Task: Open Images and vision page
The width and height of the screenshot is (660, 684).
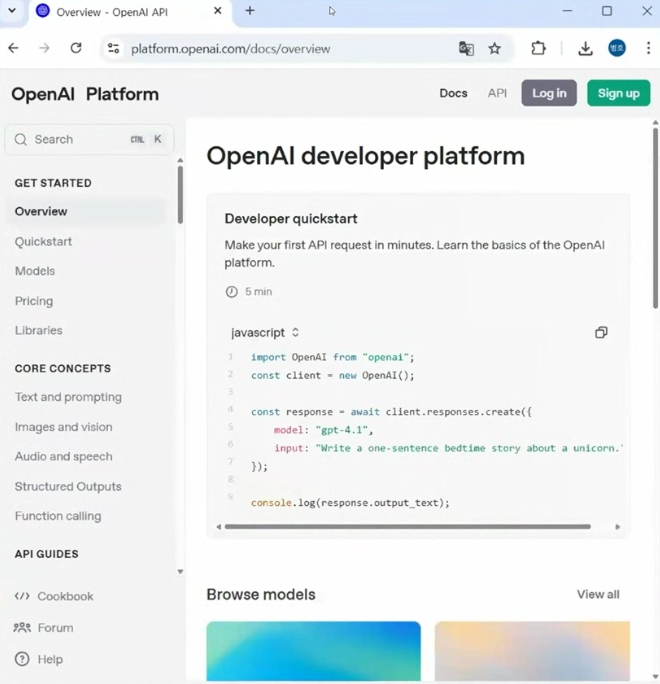Action: tap(63, 427)
